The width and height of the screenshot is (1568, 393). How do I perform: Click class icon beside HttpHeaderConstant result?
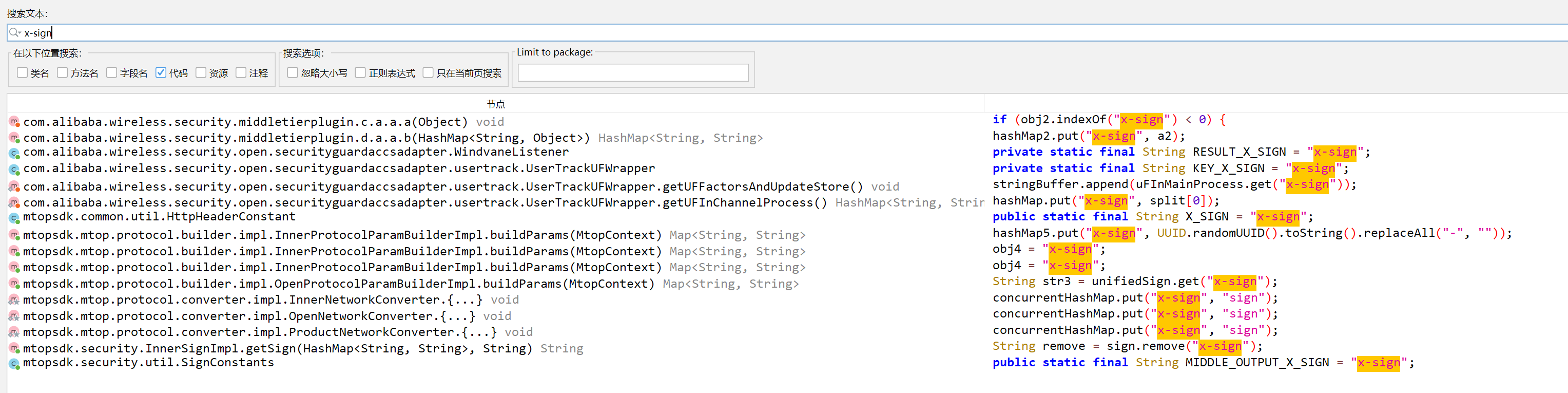[x=14, y=217]
